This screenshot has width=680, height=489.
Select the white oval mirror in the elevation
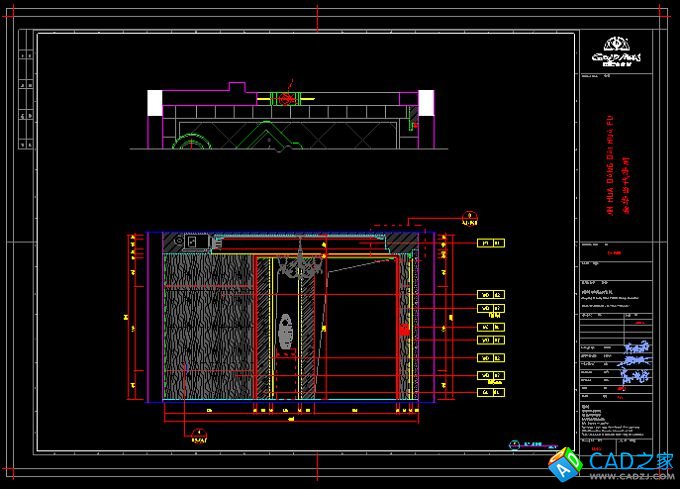(286, 331)
